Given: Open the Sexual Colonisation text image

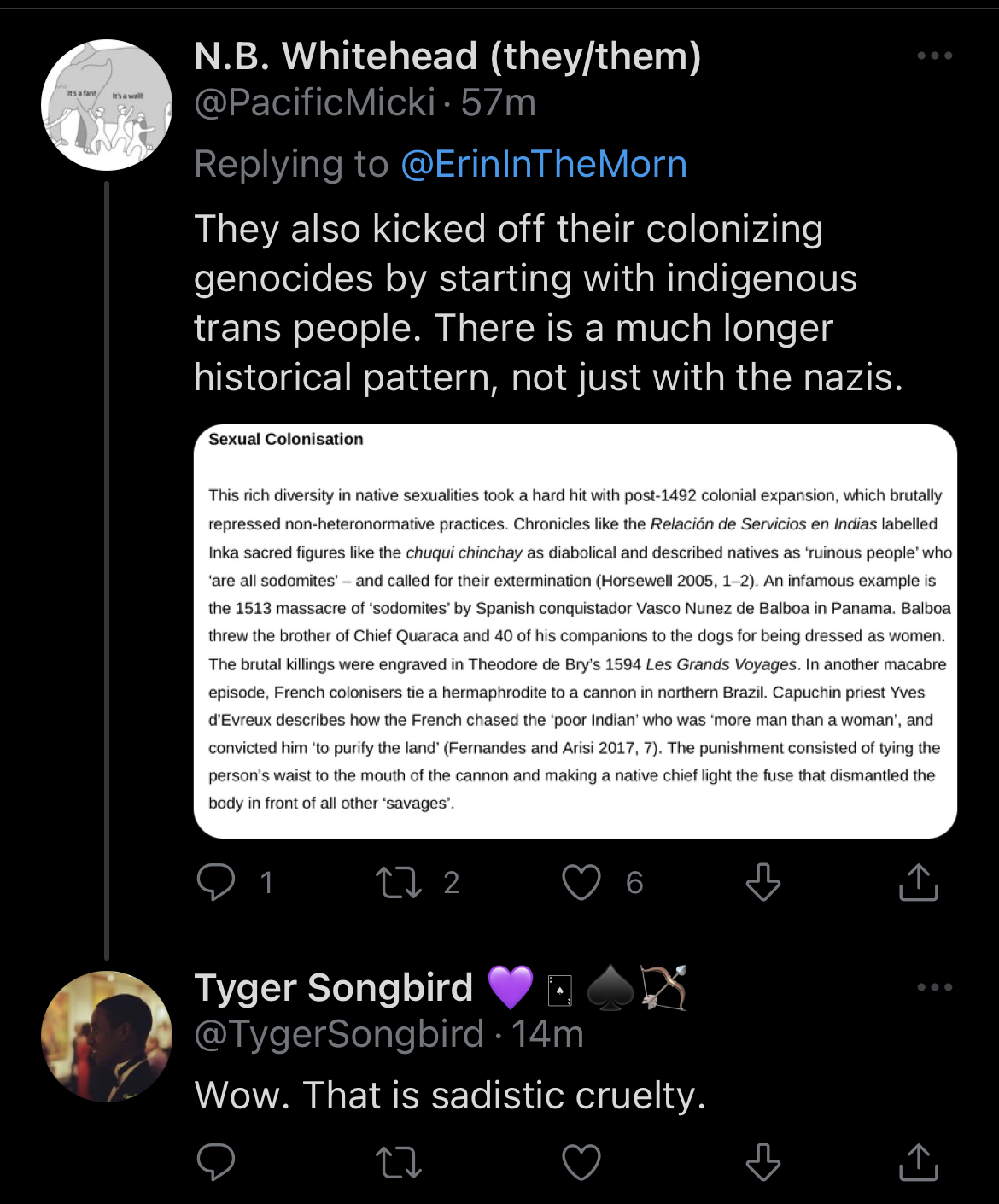Looking at the screenshot, I should click(x=575, y=631).
